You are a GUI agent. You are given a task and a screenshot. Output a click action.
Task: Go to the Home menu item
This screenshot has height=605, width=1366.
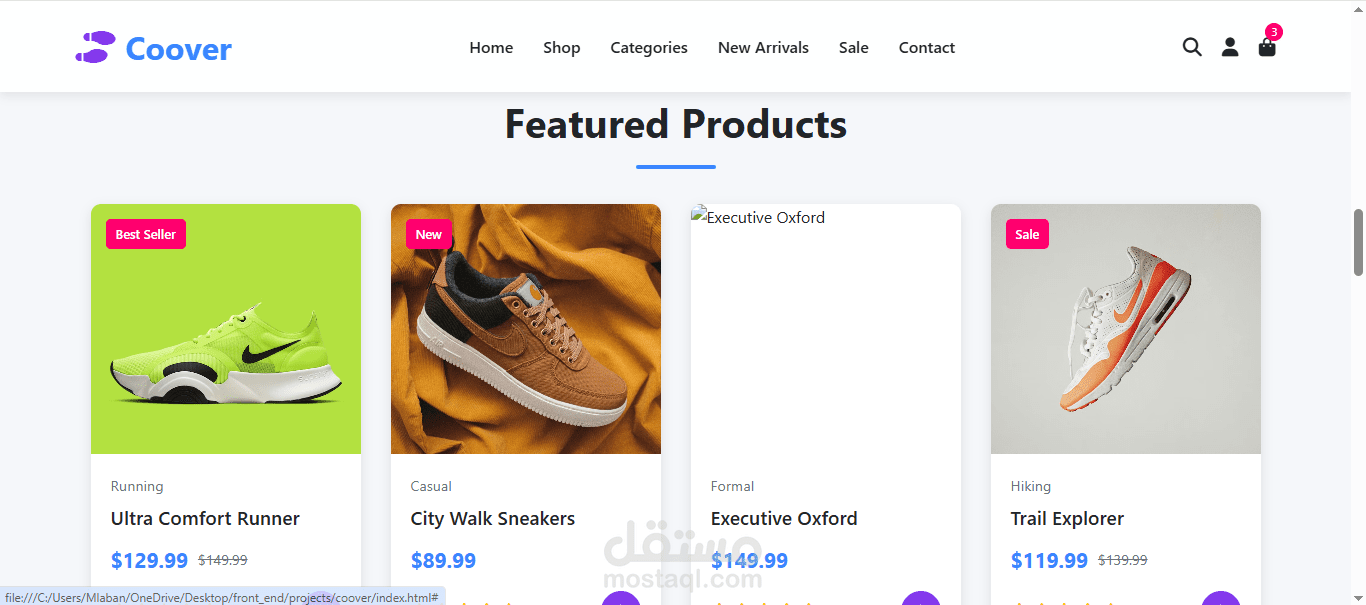491,47
